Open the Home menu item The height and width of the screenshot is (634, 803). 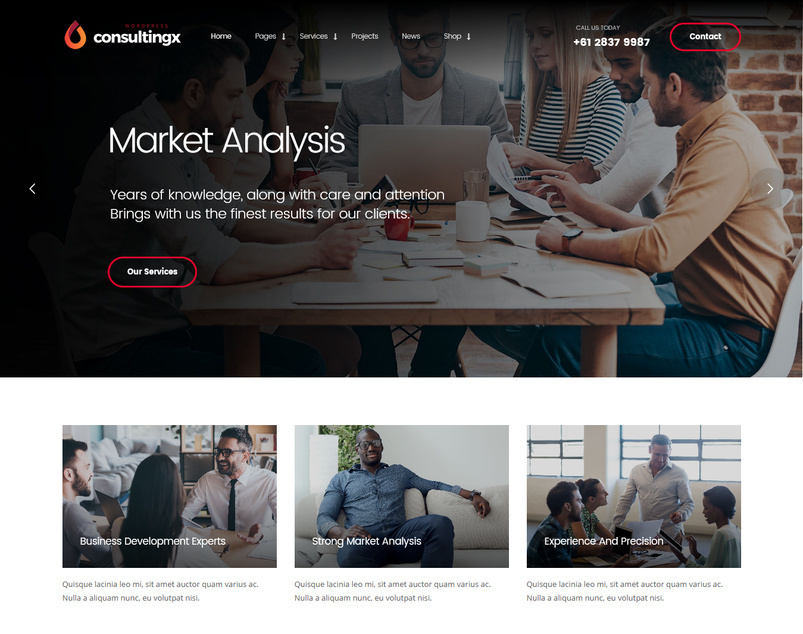pos(221,36)
